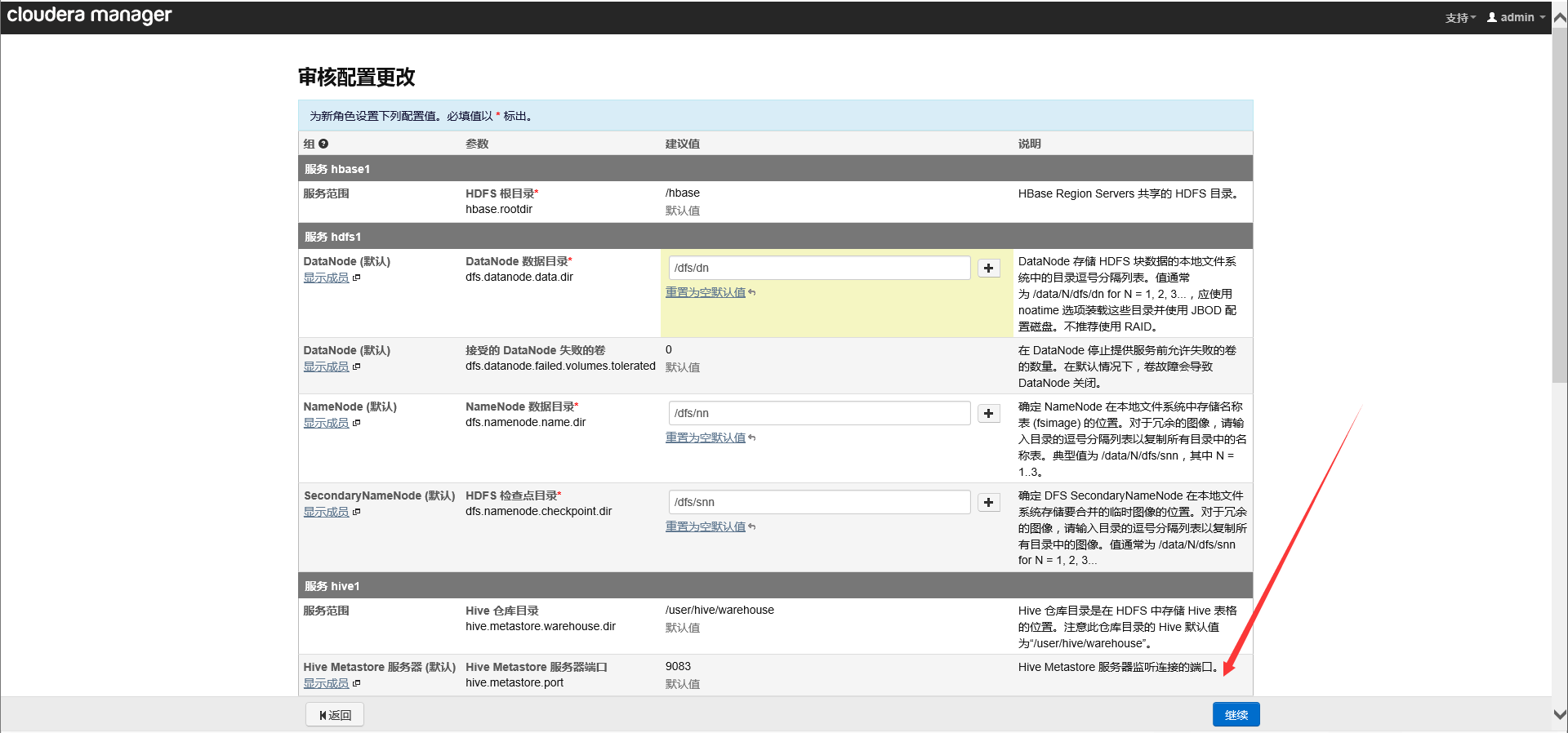Click the page scrollbar up arrow
This screenshot has height=733, width=1568.
(1559, 18)
